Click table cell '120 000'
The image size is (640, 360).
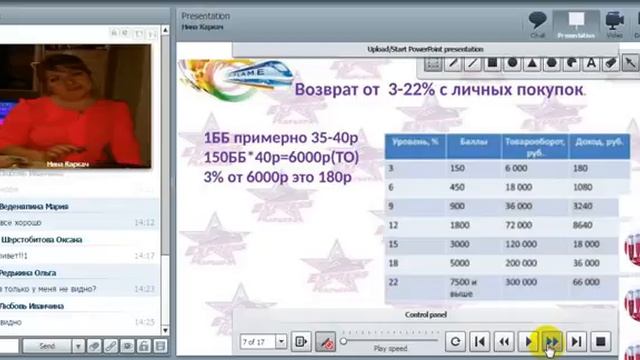point(521,244)
